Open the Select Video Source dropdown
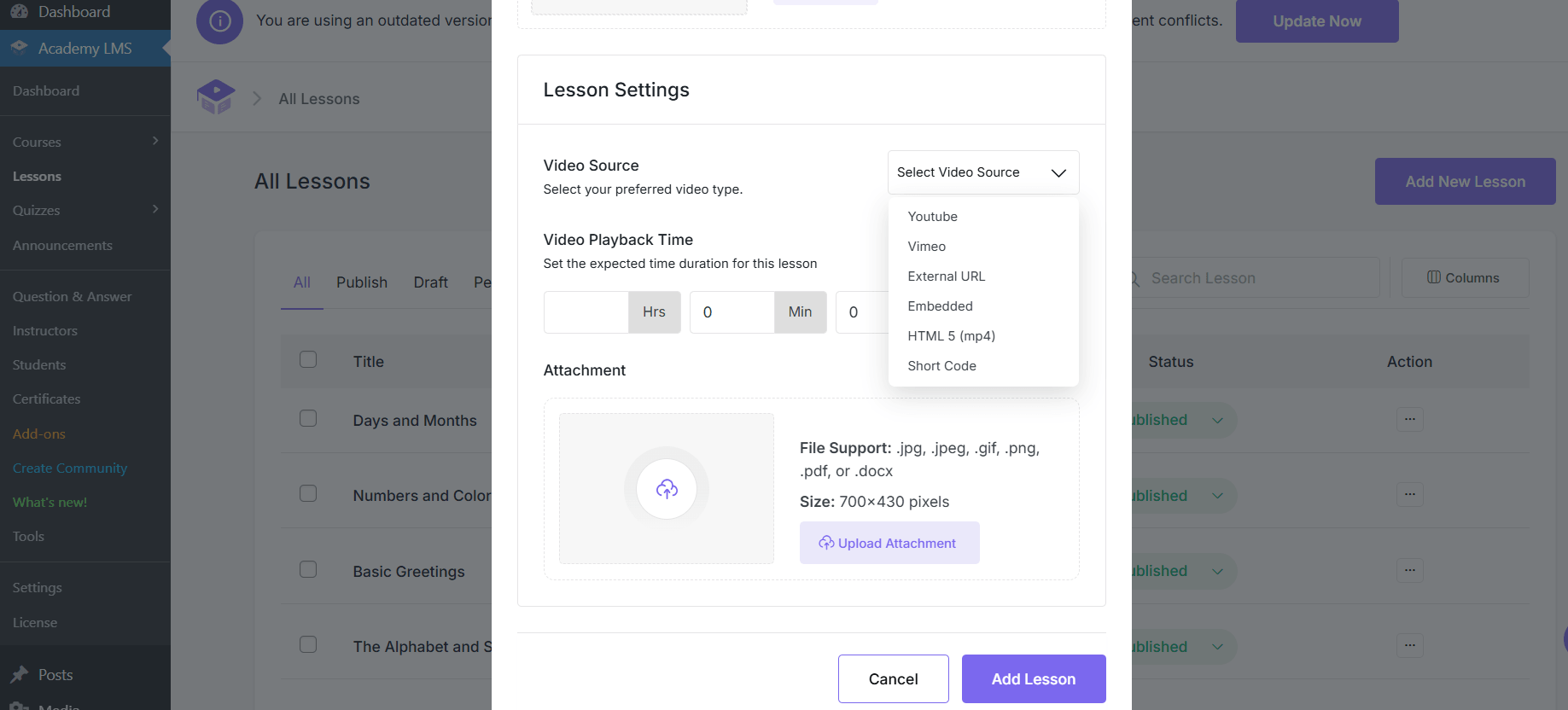The height and width of the screenshot is (710, 1568). (983, 172)
